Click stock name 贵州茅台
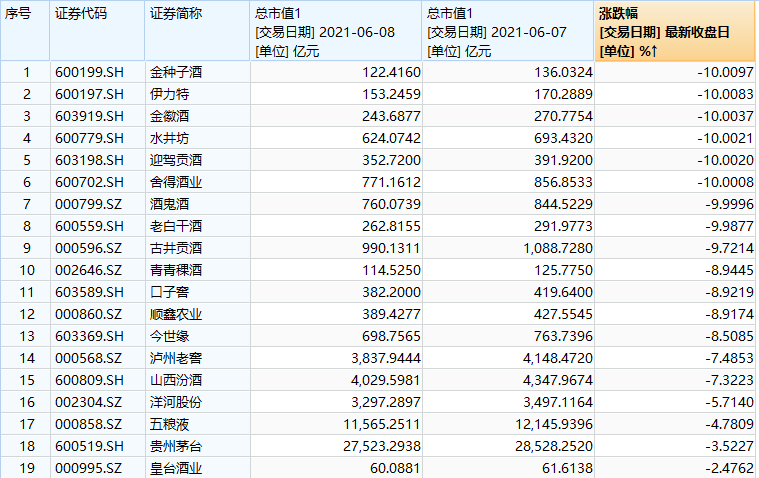Viewport: 759px width, 478px height. (x=176, y=446)
